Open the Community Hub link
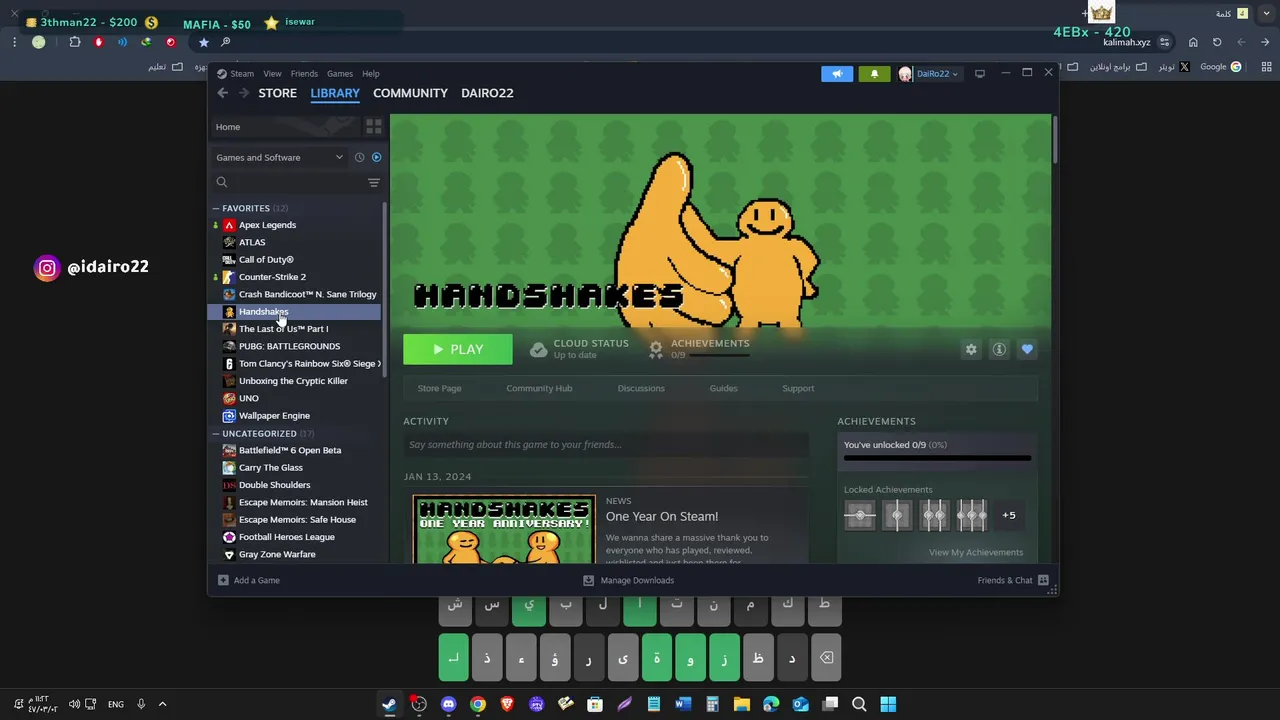1280x720 pixels. 539,388
